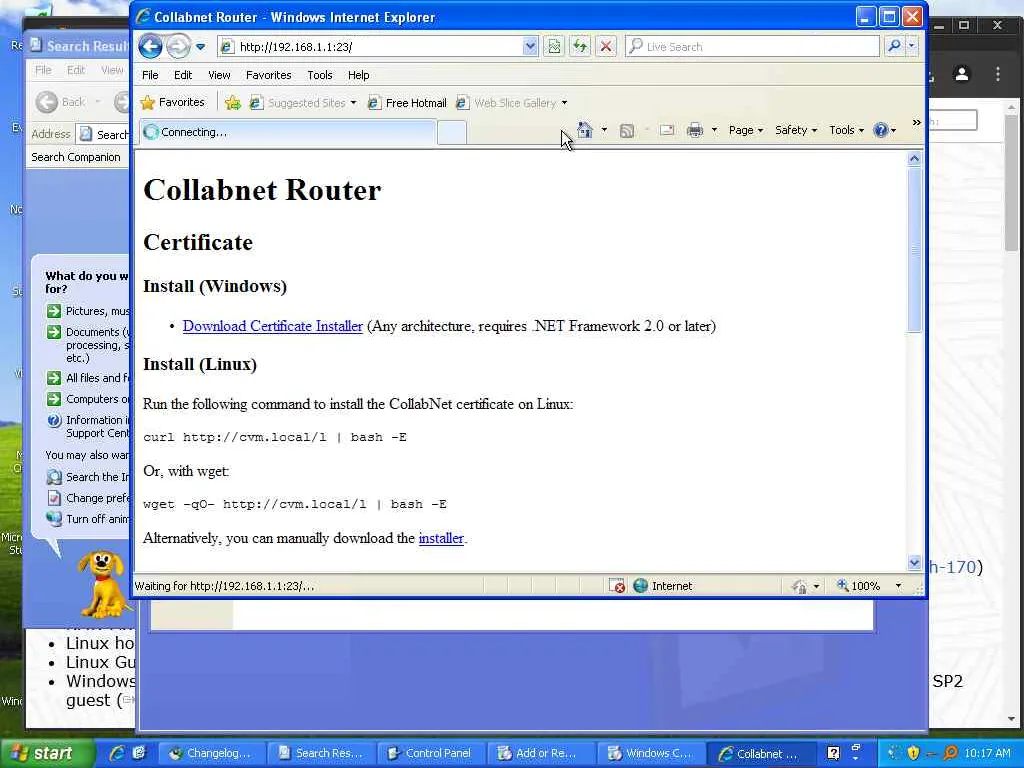Open the Page command menu
The width and height of the screenshot is (1024, 768).
tap(746, 130)
